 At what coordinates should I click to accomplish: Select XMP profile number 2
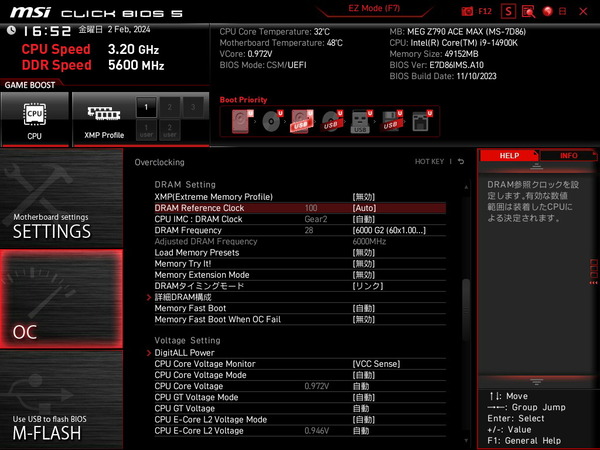(169, 105)
